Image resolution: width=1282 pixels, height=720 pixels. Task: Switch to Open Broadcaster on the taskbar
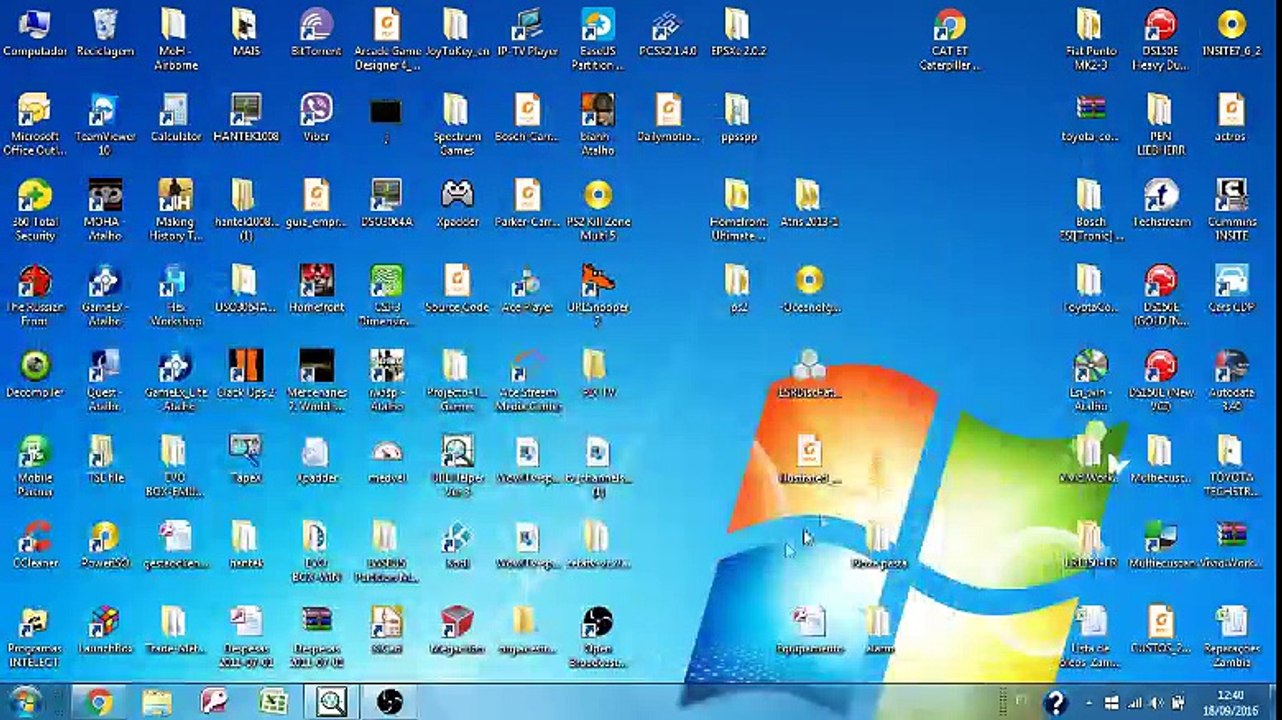point(389,702)
